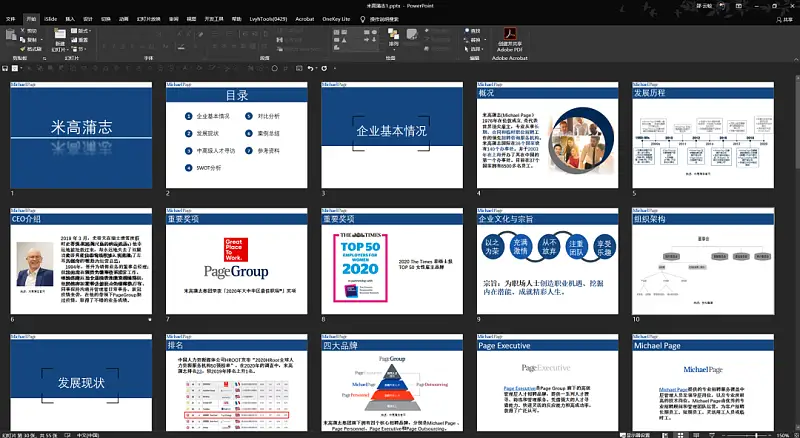Select slide 2 thumbnail 目录
800x438 pixels.
tap(237, 135)
